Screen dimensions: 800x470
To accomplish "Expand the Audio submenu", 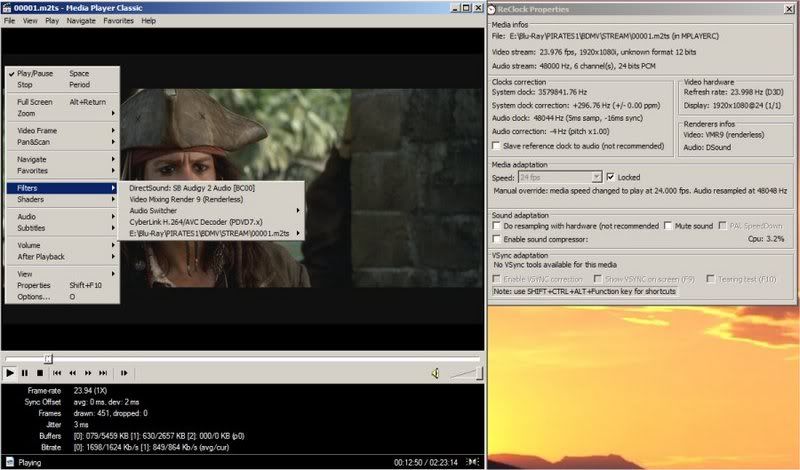I will coord(63,216).
